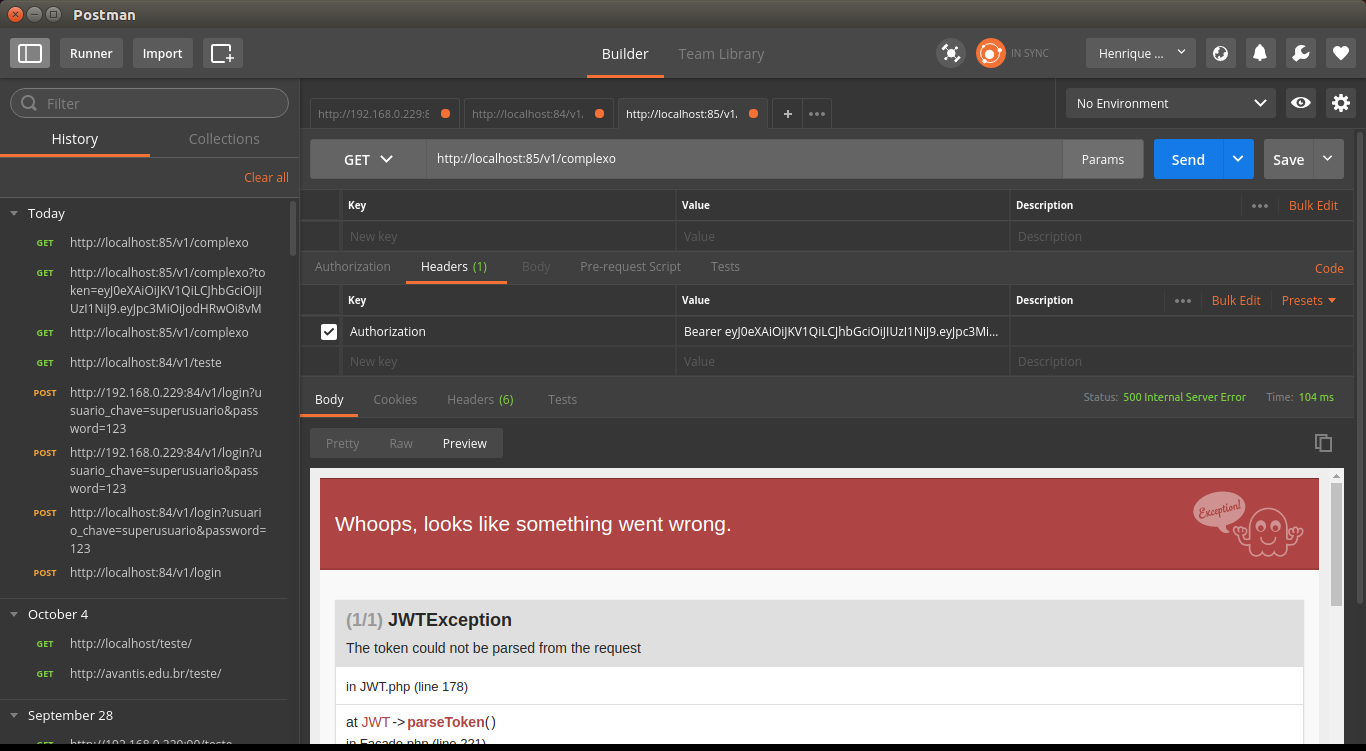
Task: Open the No Environment dropdown
Action: point(1171,103)
